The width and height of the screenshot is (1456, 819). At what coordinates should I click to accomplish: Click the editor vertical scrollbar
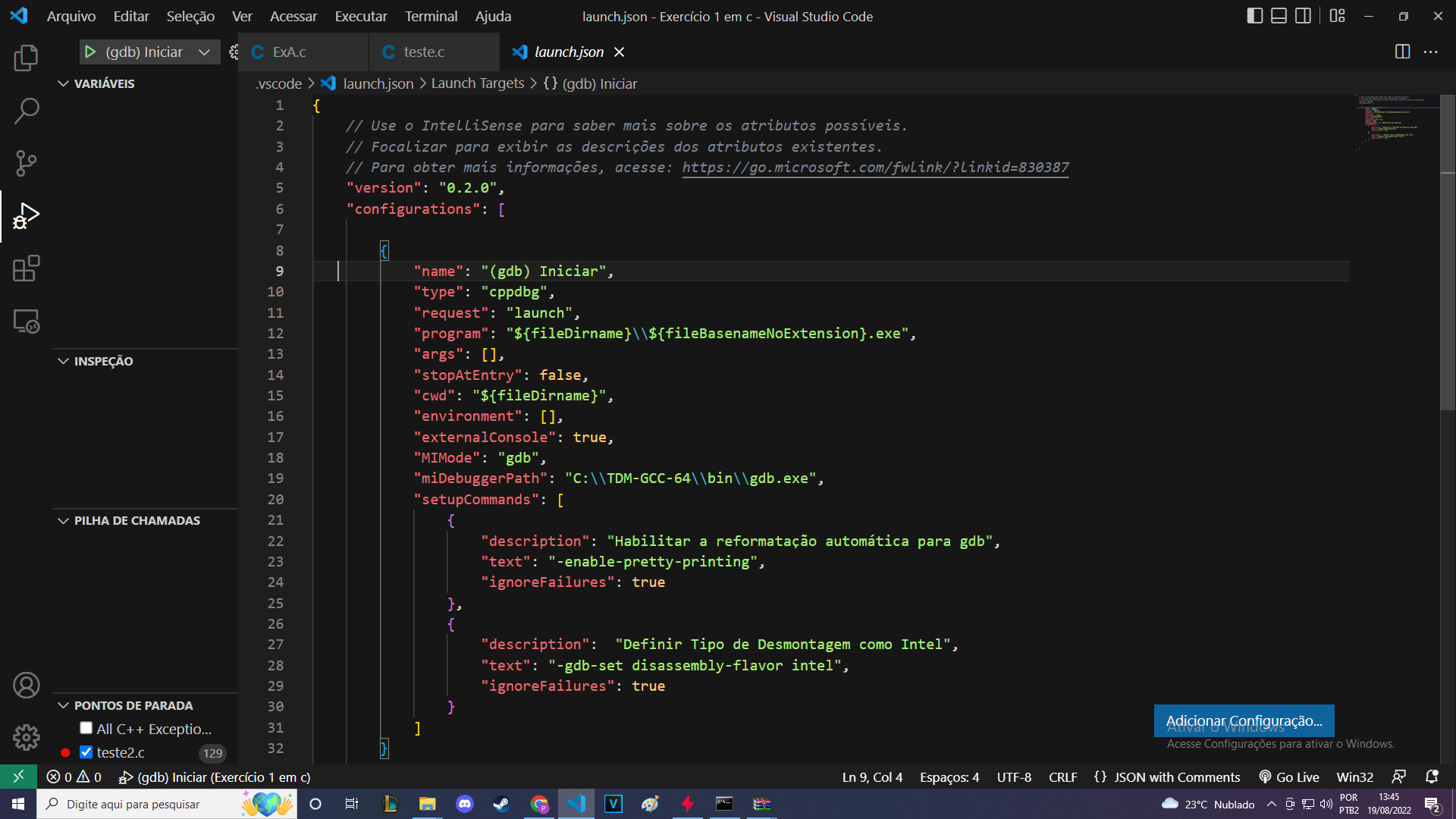pos(1448,253)
